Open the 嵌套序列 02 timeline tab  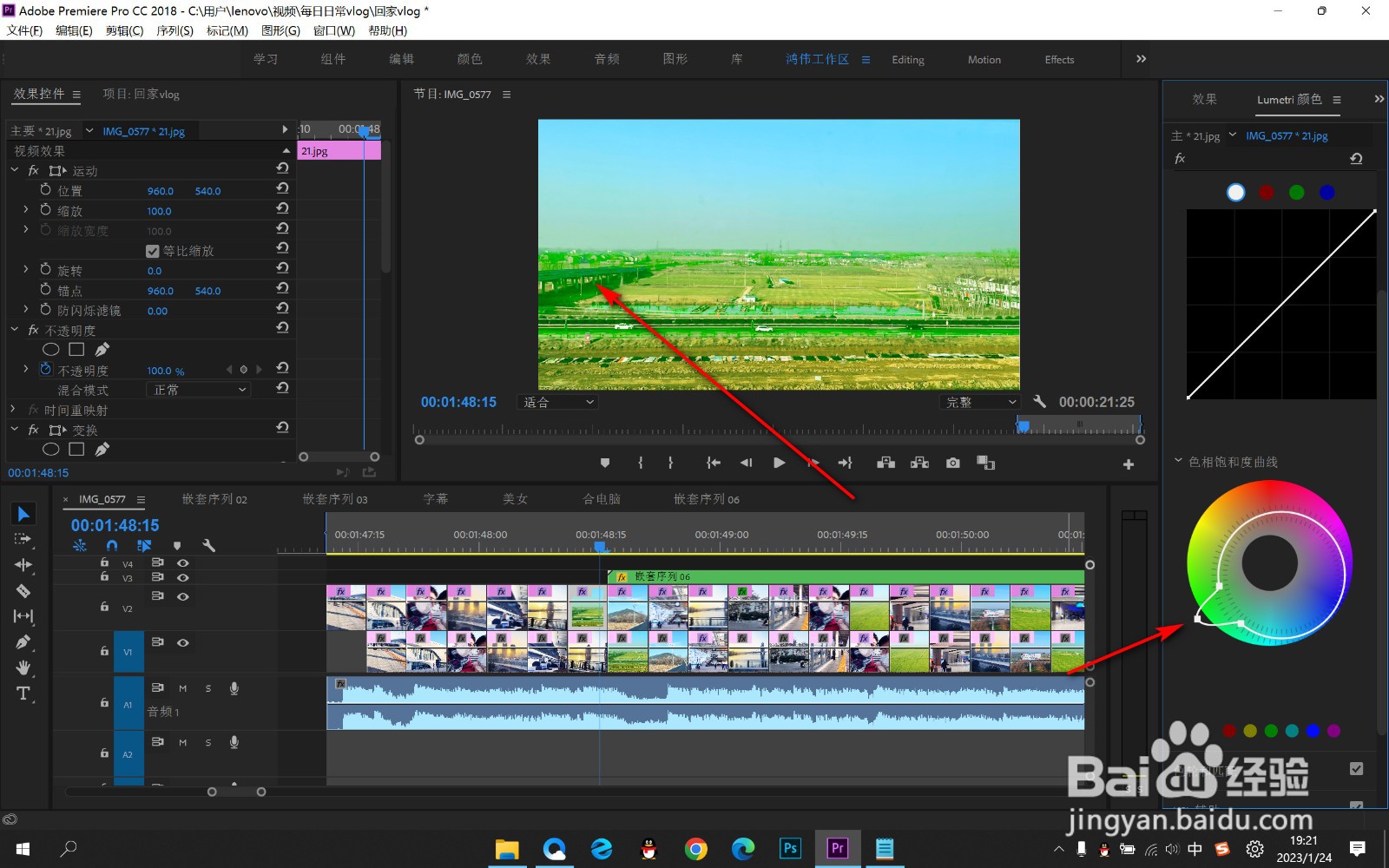[x=214, y=499]
